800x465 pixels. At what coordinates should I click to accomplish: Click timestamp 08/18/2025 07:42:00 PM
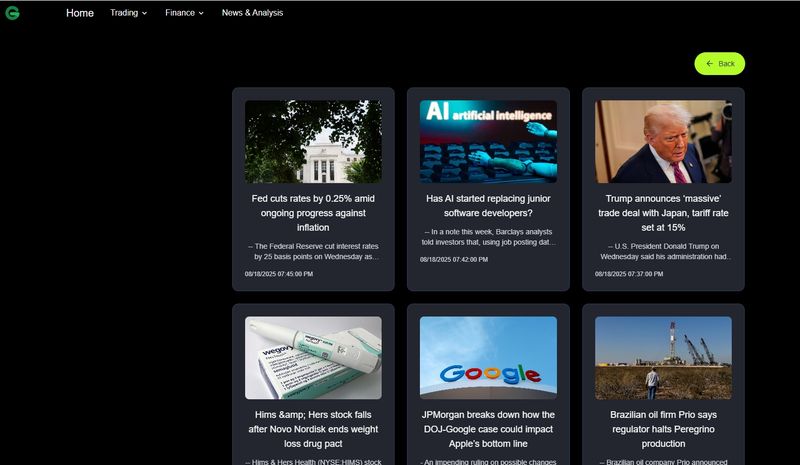point(454,260)
